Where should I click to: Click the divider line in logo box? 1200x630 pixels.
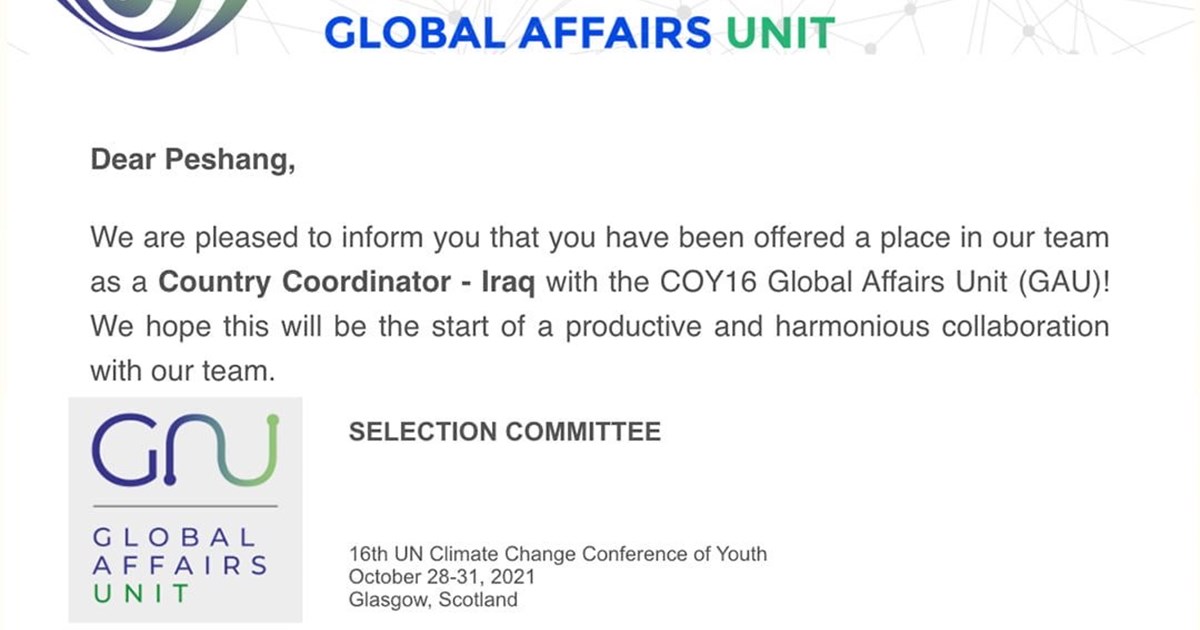click(x=185, y=506)
